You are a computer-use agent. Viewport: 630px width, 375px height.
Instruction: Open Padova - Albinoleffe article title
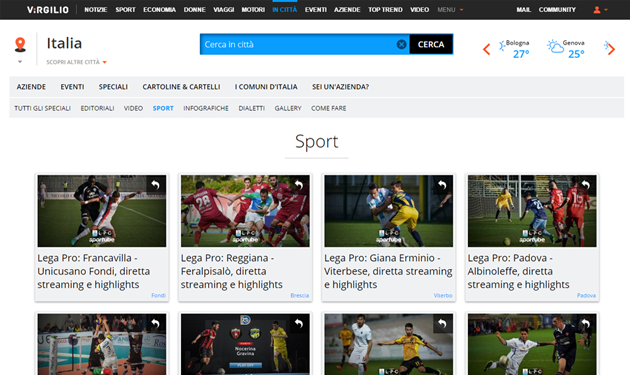coord(518,271)
